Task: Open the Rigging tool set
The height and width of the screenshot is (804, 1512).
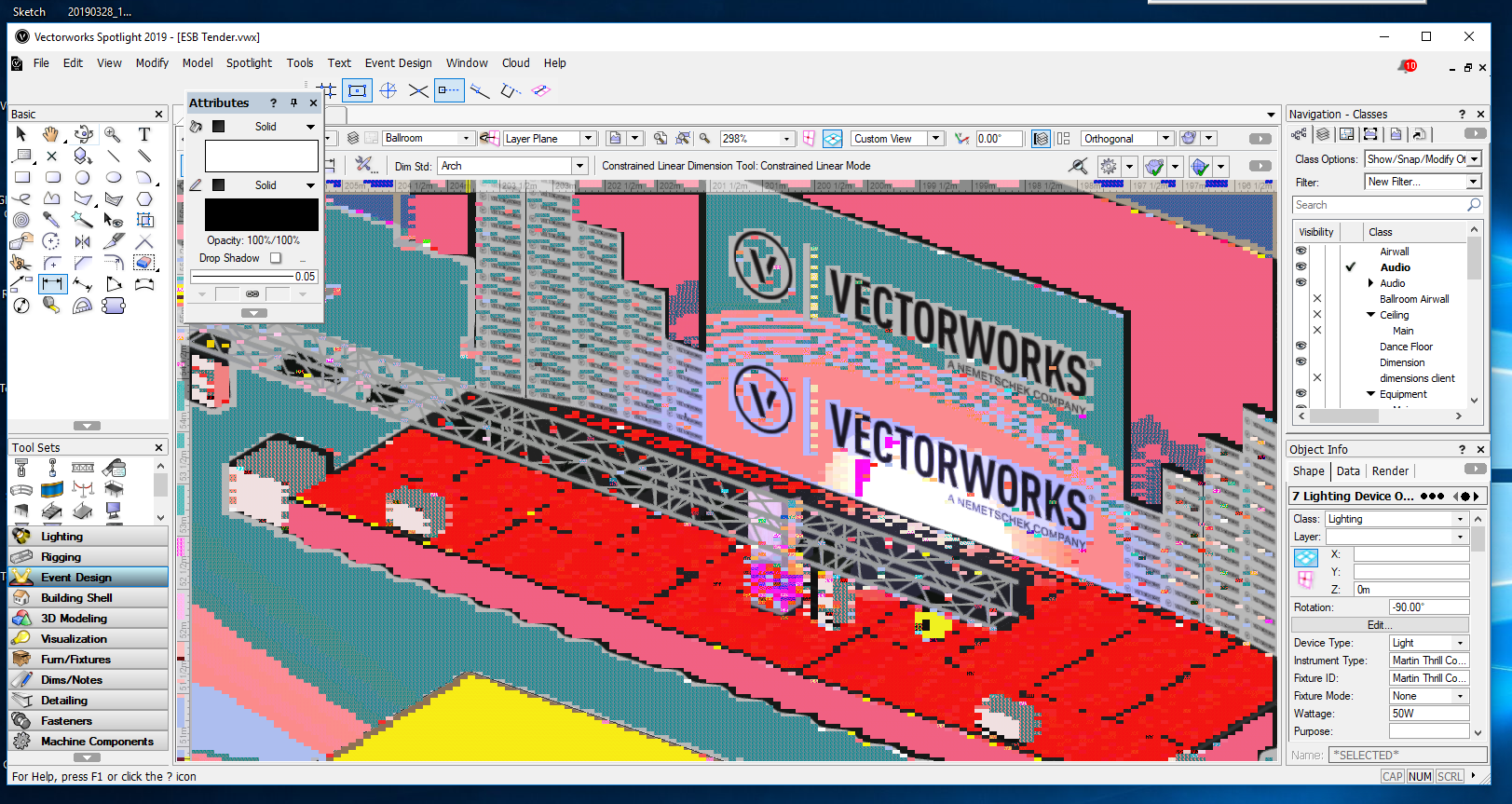Action: [61, 557]
